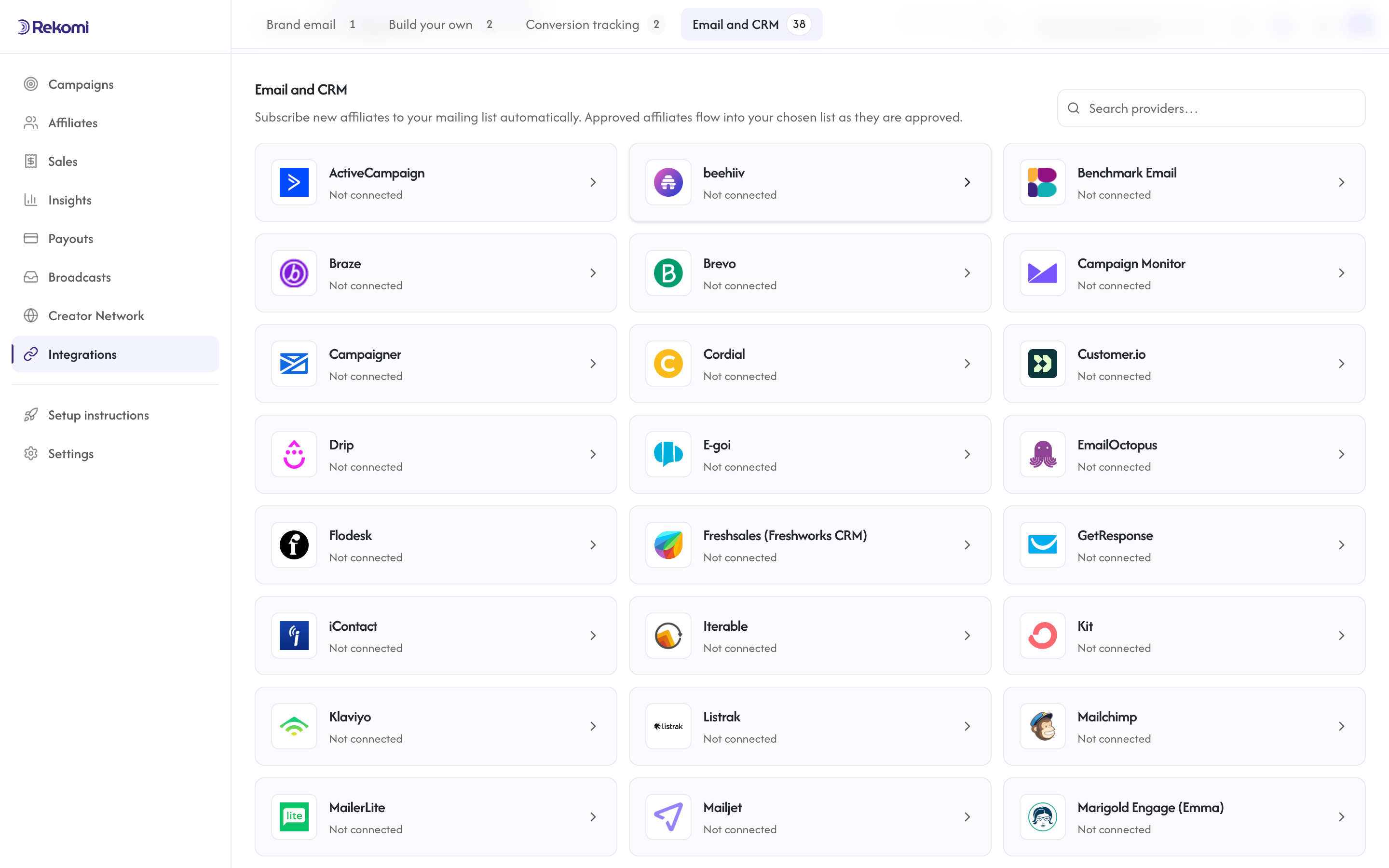Click the Klaviyo logo icon

coord(294,726)
